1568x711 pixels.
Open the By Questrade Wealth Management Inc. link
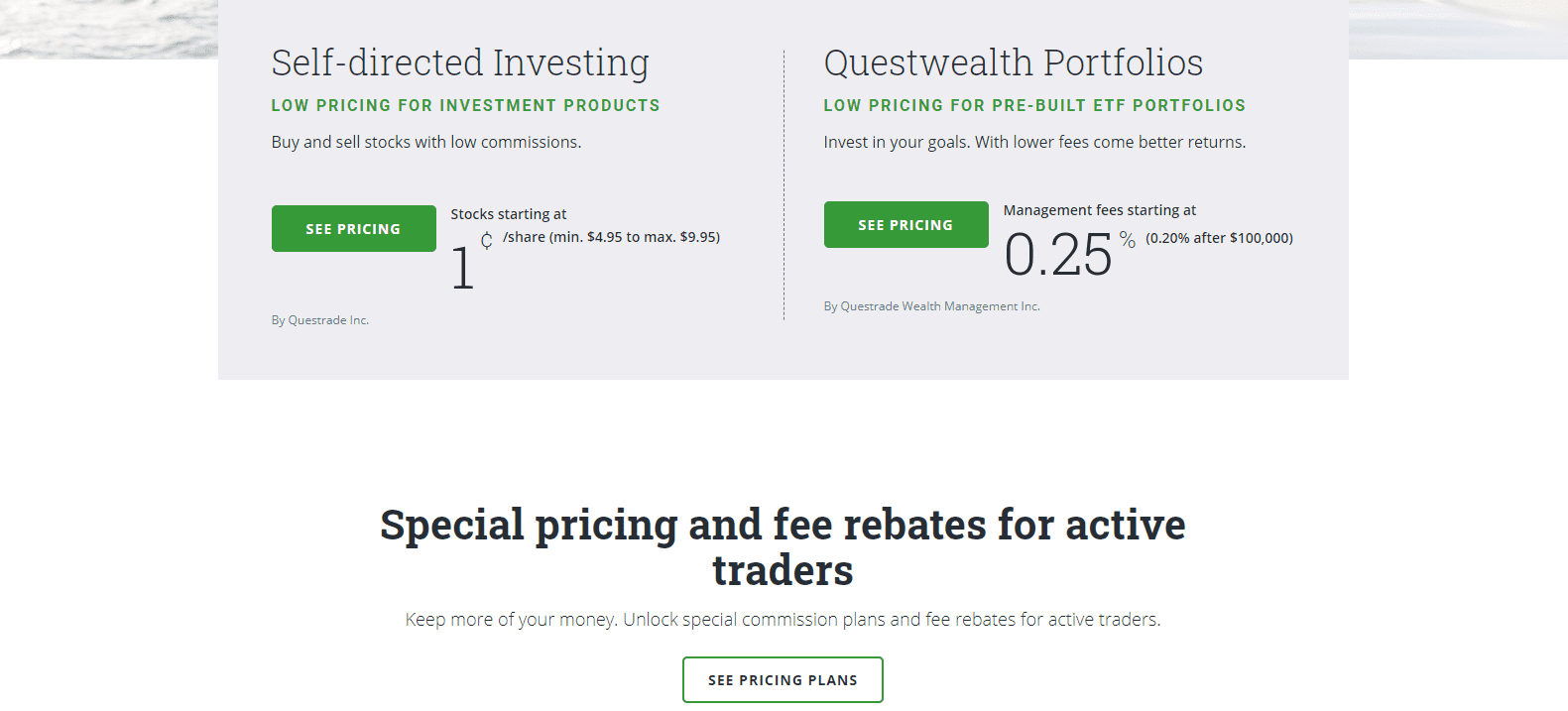(x=931, y=305)
